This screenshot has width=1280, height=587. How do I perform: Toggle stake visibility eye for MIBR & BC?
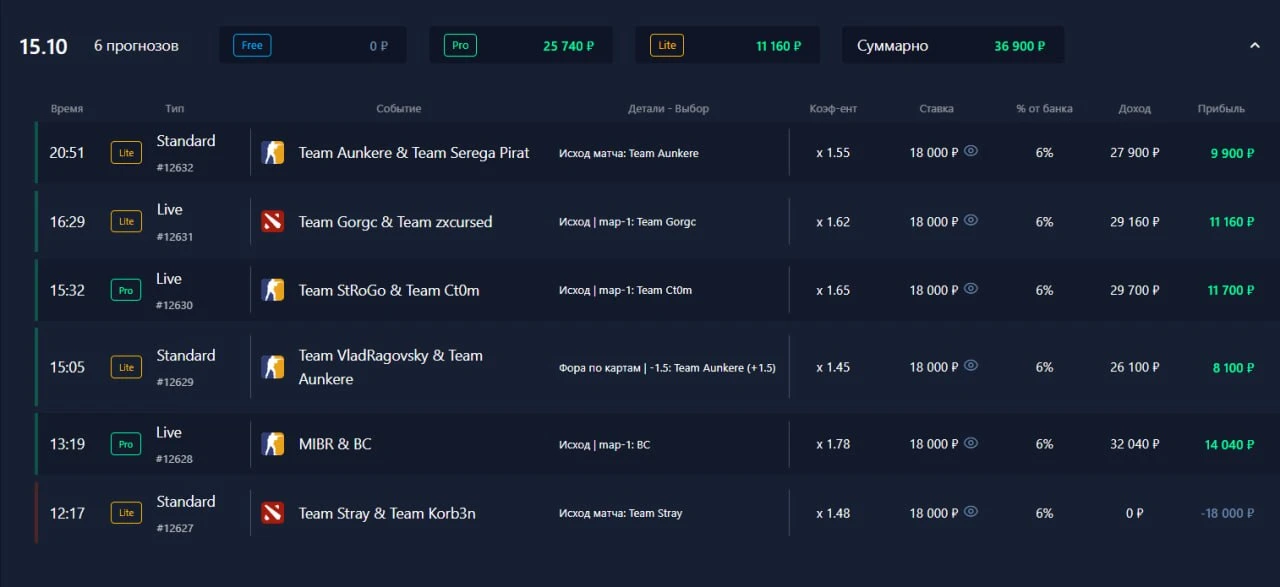[x=971, y=443]
